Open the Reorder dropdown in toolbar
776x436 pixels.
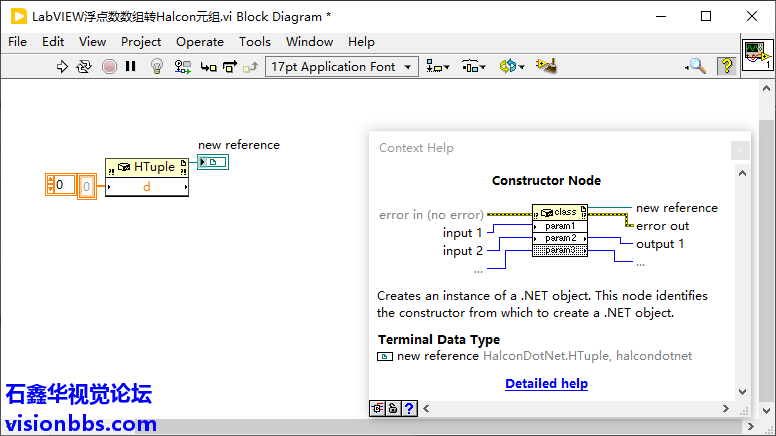(x=512, y=67)
